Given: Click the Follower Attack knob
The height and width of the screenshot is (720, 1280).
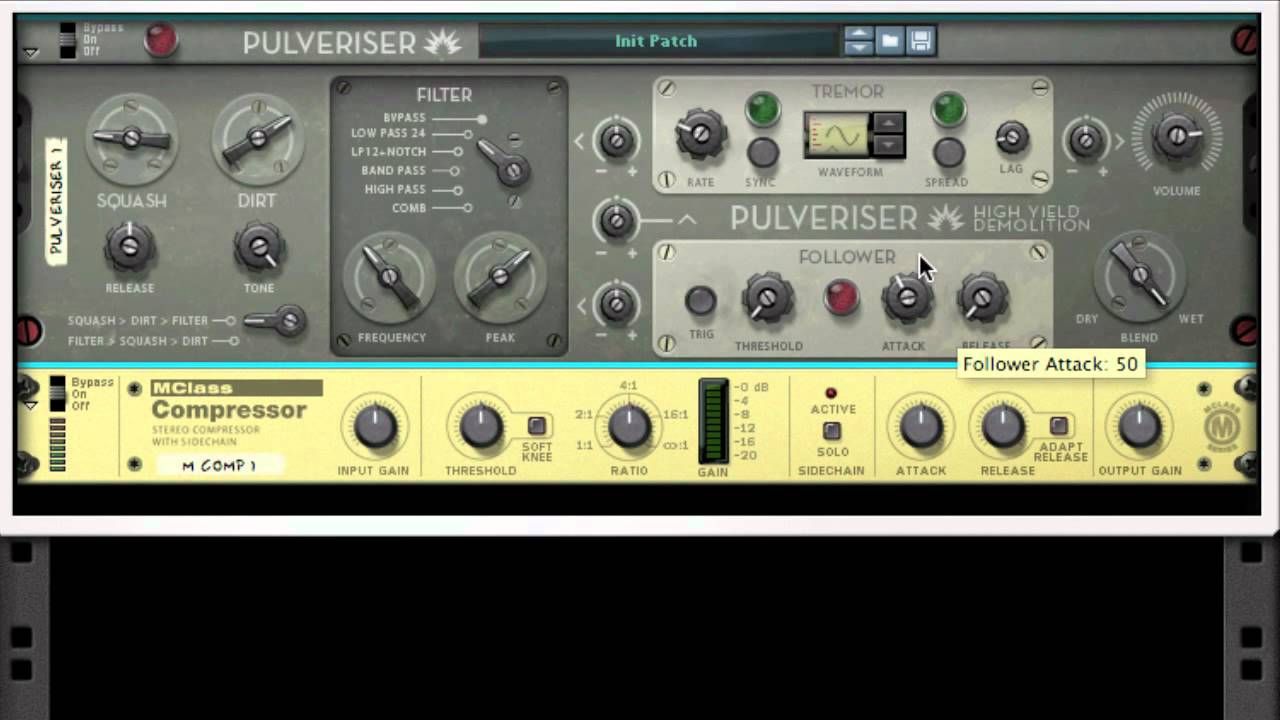Looking at the screenshot, I should (x=907, y=298).
